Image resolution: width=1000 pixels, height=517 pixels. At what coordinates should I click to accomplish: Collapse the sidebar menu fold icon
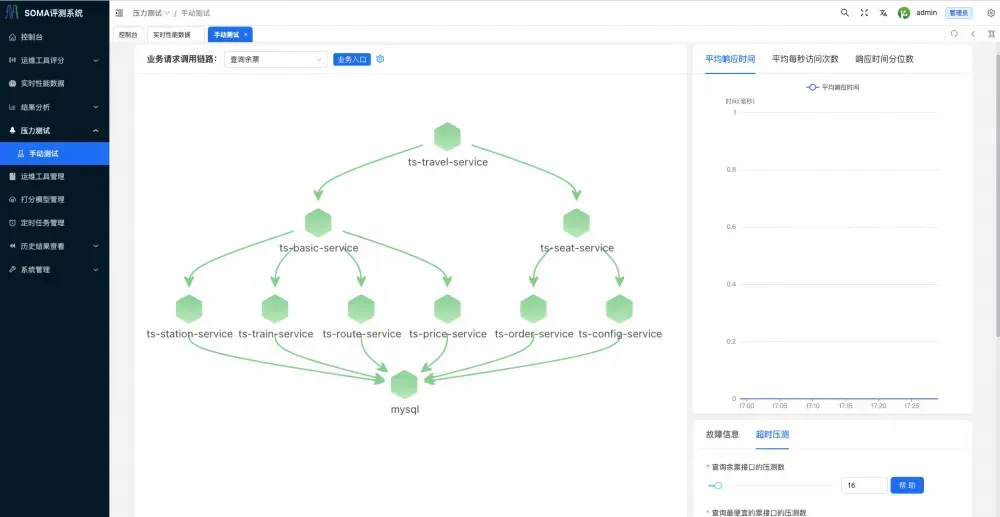pyautogui.click(x=120, y=13)
